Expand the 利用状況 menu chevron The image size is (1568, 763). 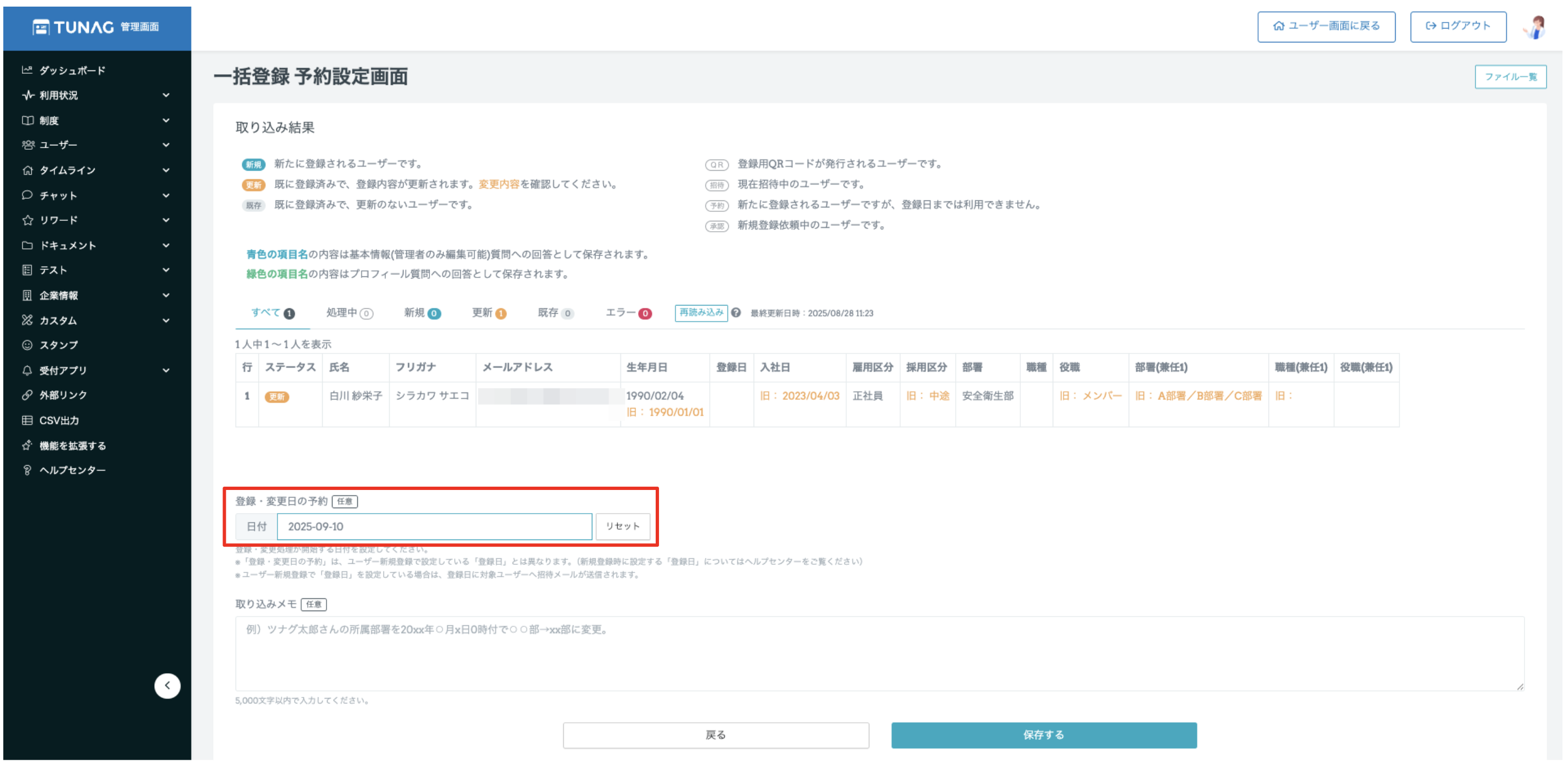click(x=166, y=95)
